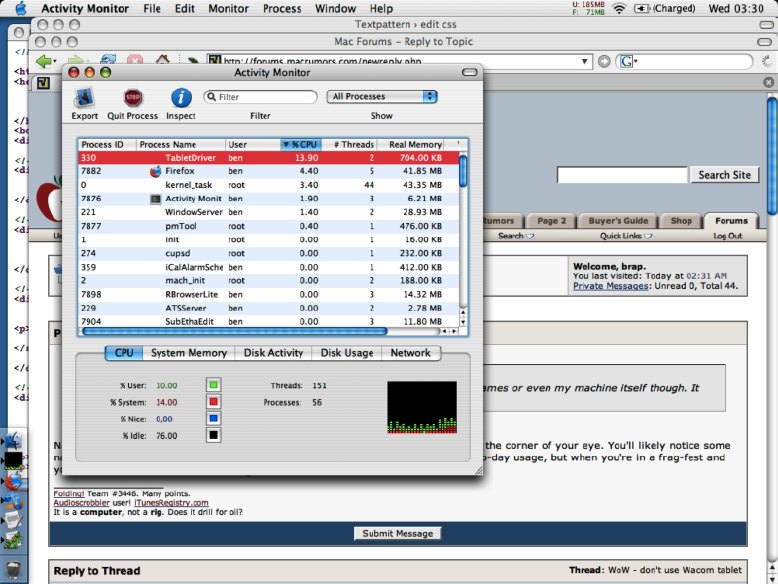
Task: Click the Search Site text field
Action: (622, 175)
